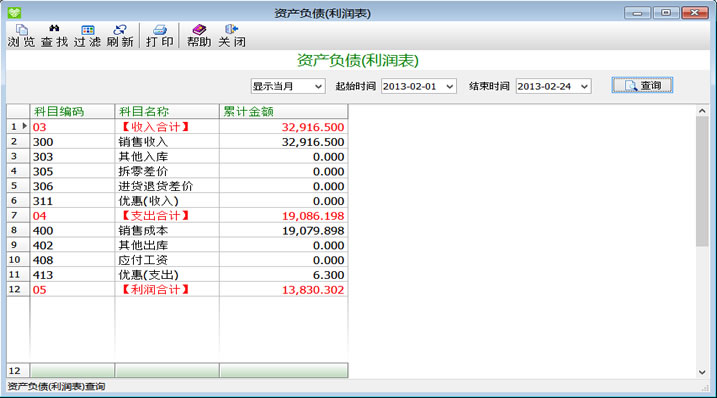Click subject code 400
Screen dimensions: 717x398
click(x=43, y=231)
